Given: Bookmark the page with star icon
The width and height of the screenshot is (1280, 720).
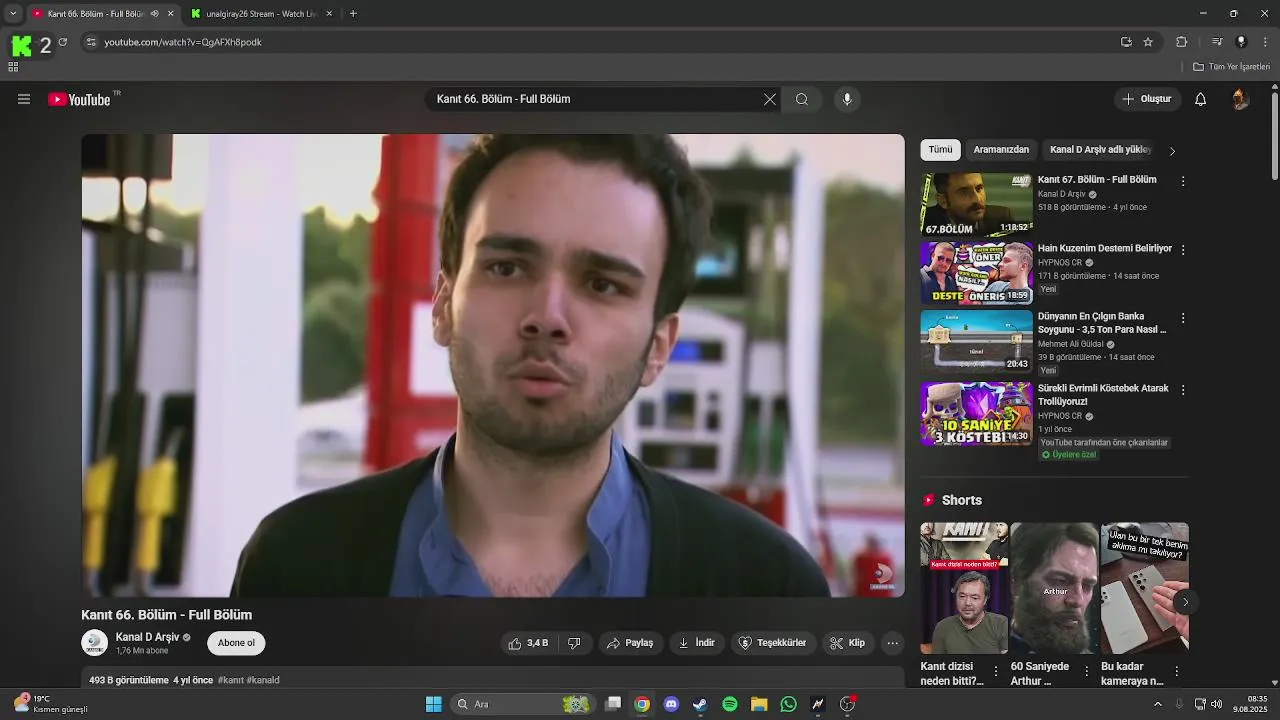Looking at the screenshot, I should (1148, 42).
